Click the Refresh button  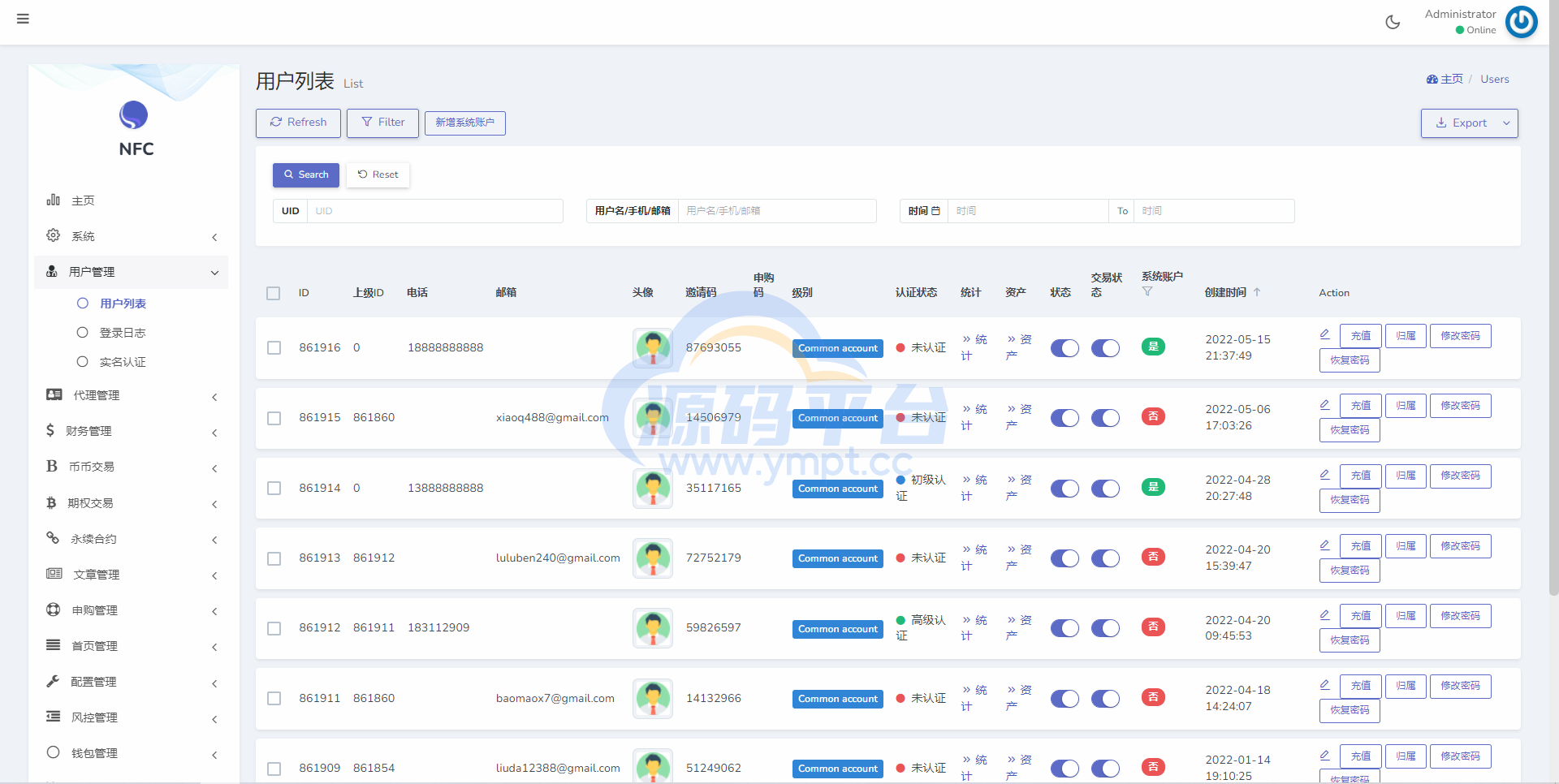click(298, 123)
